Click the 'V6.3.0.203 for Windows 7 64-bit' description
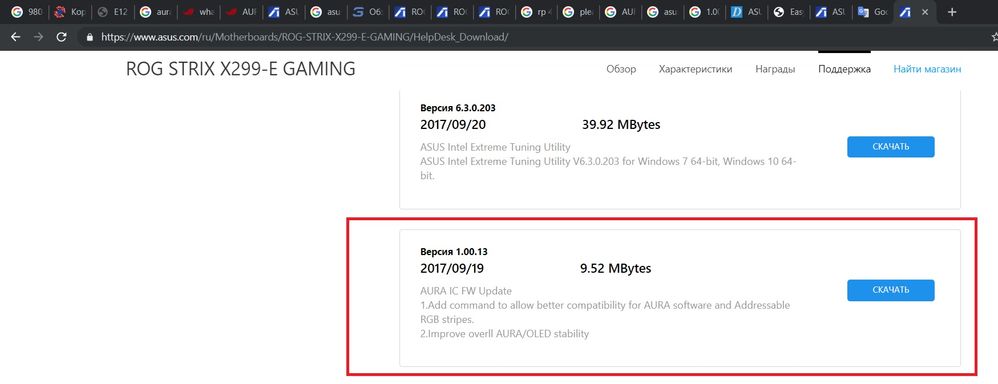This screenshot has height=384, width=998. tap(609, 168)
